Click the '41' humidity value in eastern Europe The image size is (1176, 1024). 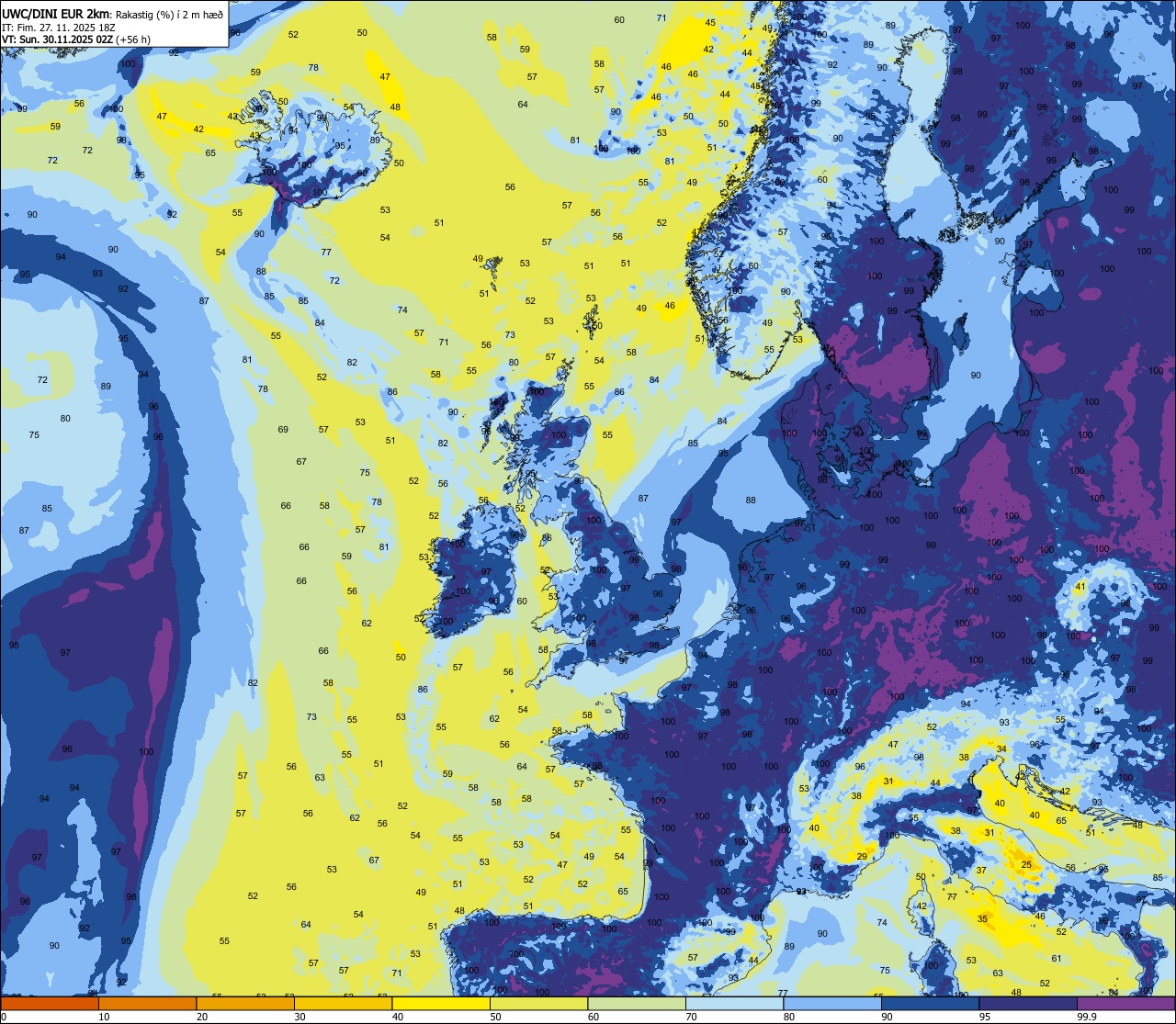click(x=1080, y=587)
